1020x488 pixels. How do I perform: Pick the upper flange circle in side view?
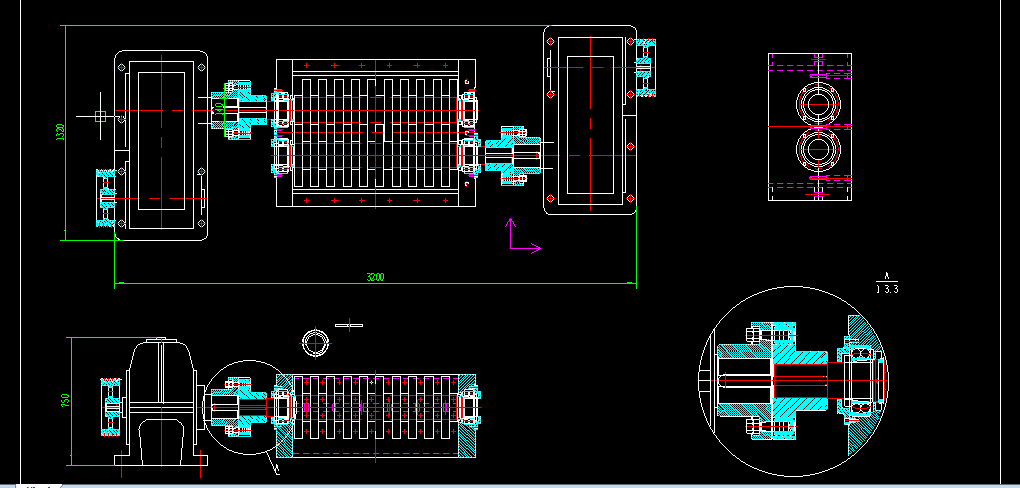tap(816, 103)
